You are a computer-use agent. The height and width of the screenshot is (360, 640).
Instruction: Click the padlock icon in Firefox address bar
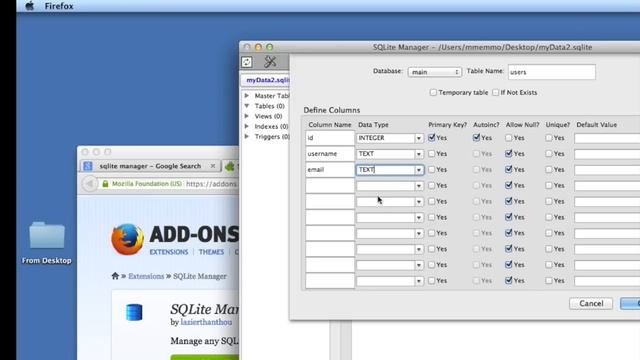point(105,184)
